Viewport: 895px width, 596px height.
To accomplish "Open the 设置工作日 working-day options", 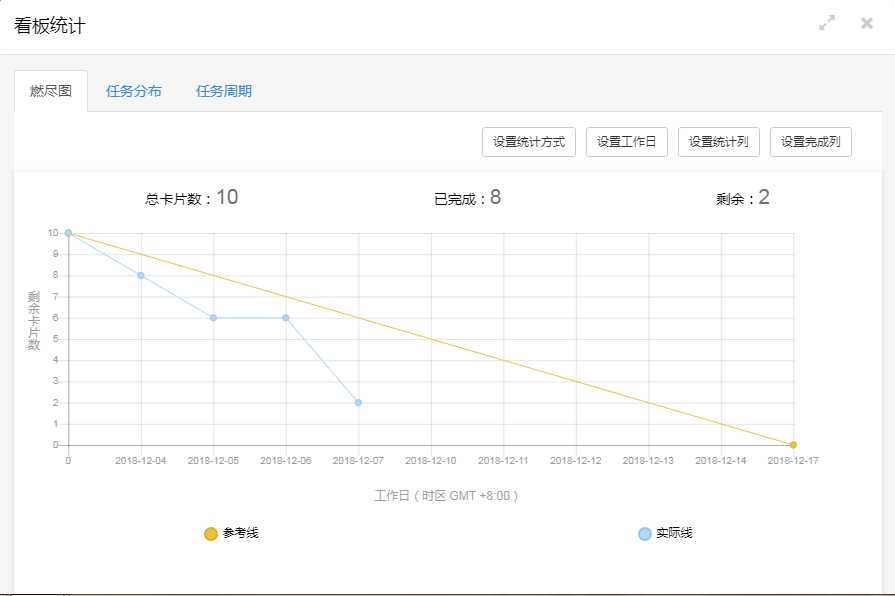I will click(x=626, y=141).
